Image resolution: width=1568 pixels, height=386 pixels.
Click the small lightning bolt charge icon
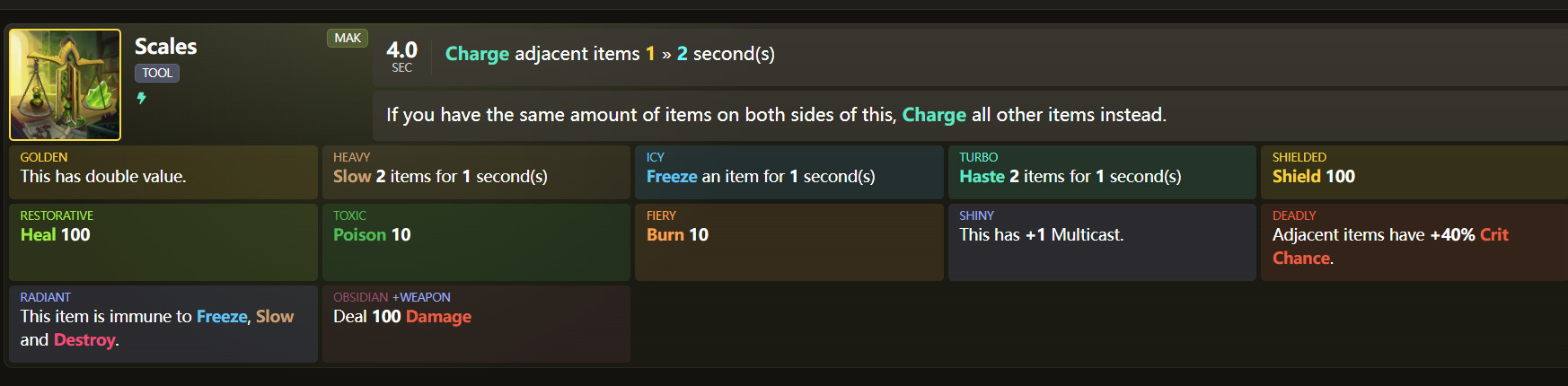click(x=141, y=98)
